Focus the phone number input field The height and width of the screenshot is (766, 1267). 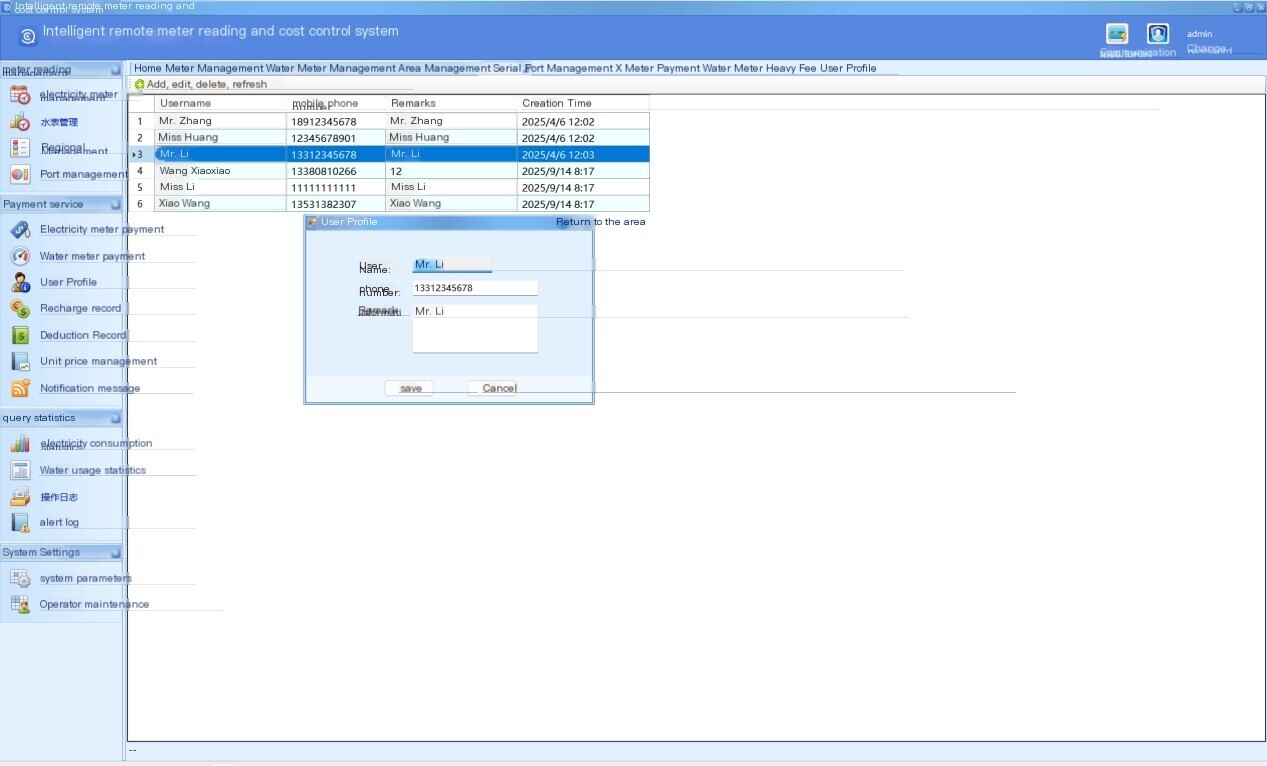[475, 288]
